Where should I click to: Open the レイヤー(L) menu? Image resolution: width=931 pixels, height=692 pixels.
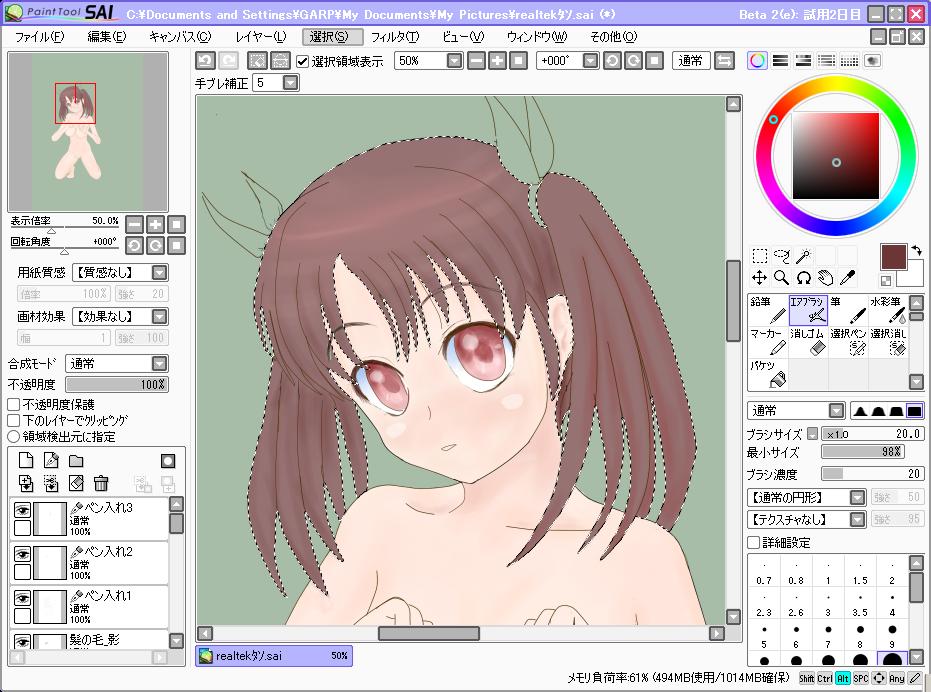pos(261,37)
